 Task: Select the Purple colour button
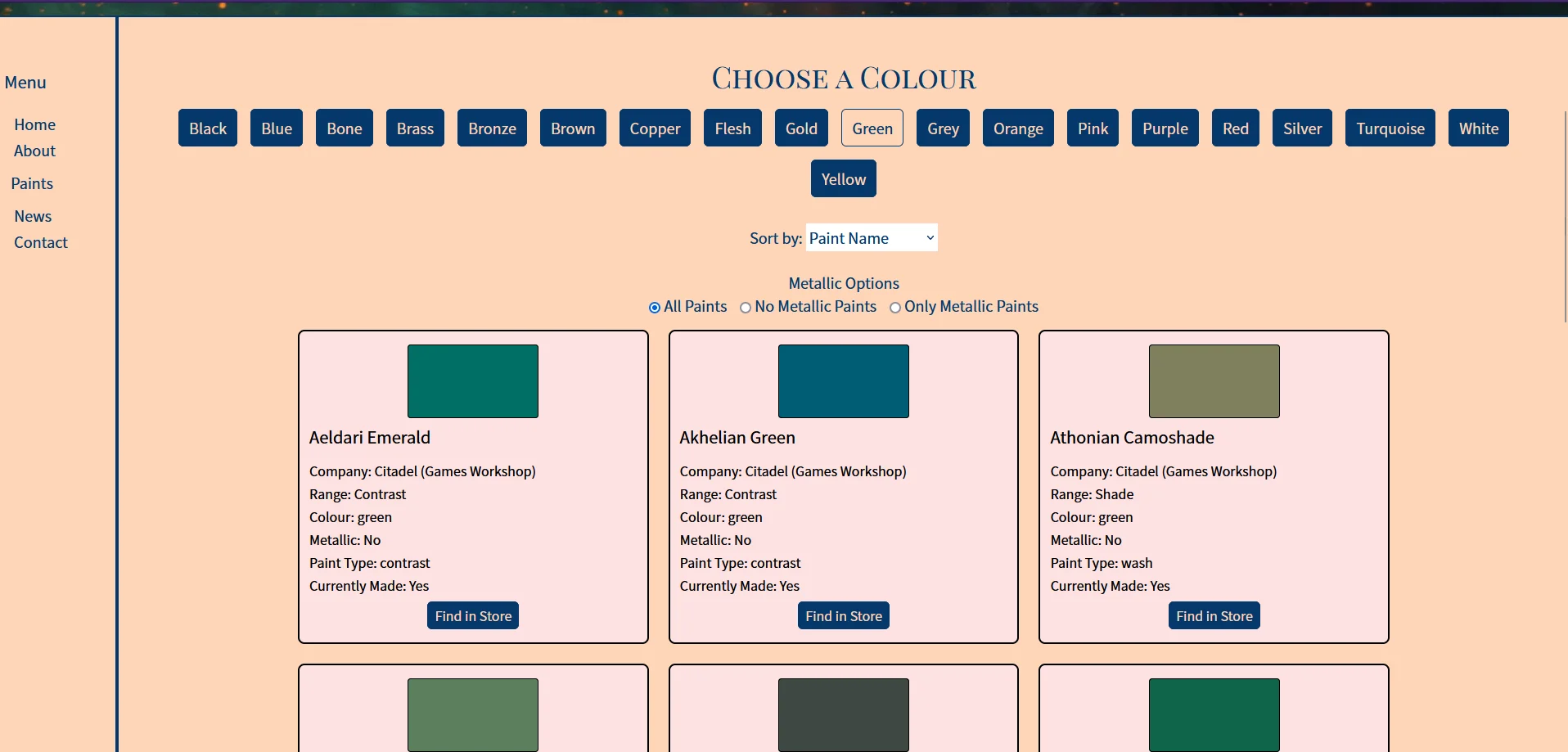(x=1165, y=128)
